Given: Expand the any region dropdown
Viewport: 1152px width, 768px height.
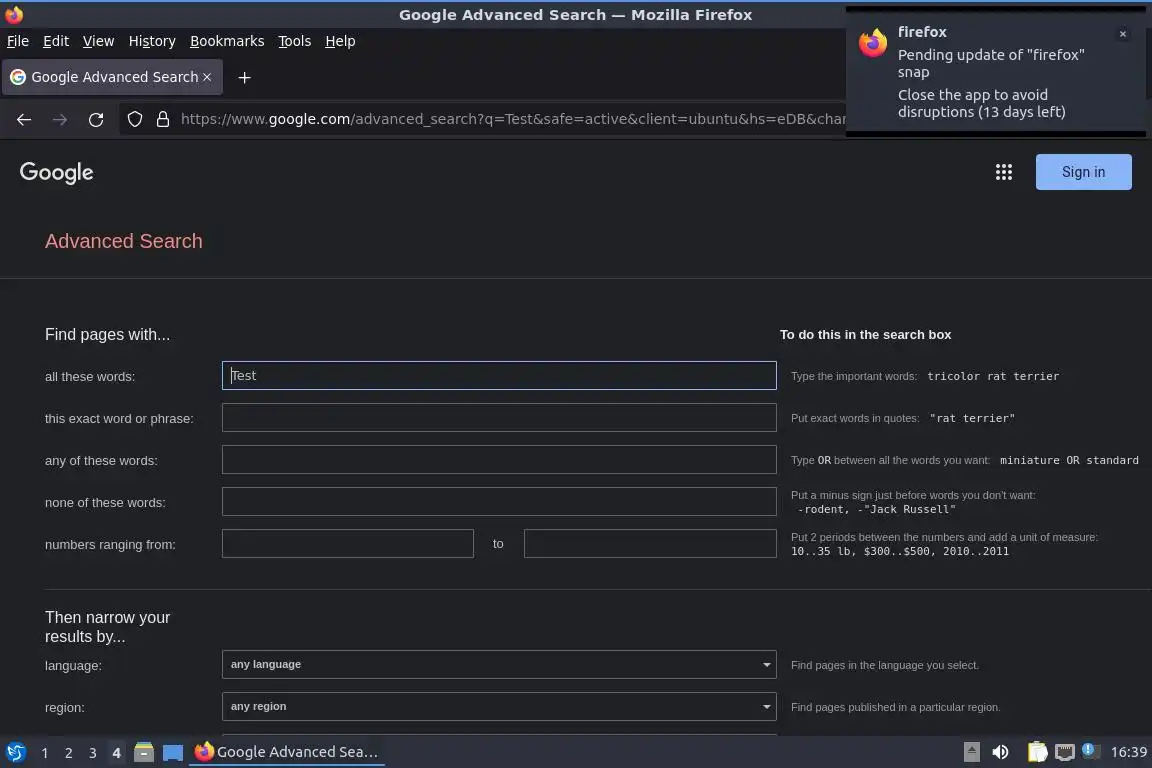Looking at the screenshot, I should coord(499,706).
